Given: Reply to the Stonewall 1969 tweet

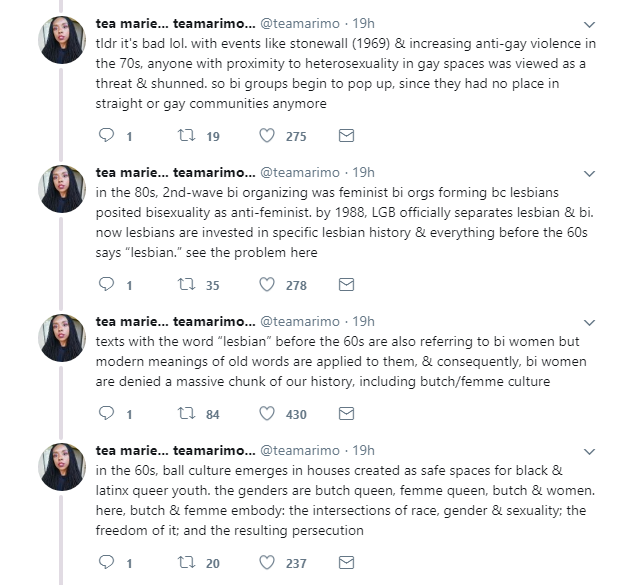Looking at the screenshot, I should [x=109, y=135].
